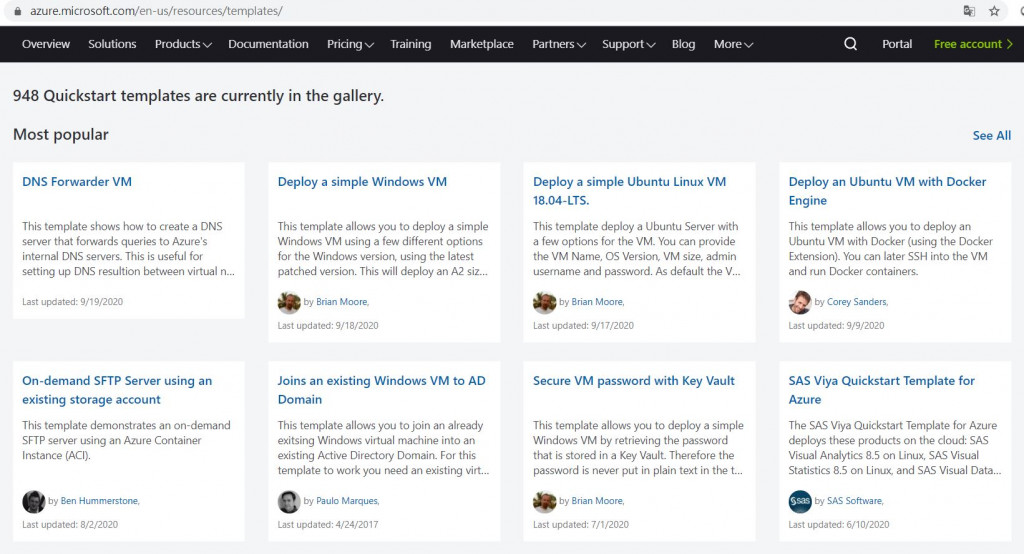
Task: Expand the More dropdown menu
Action: point(733,44)
